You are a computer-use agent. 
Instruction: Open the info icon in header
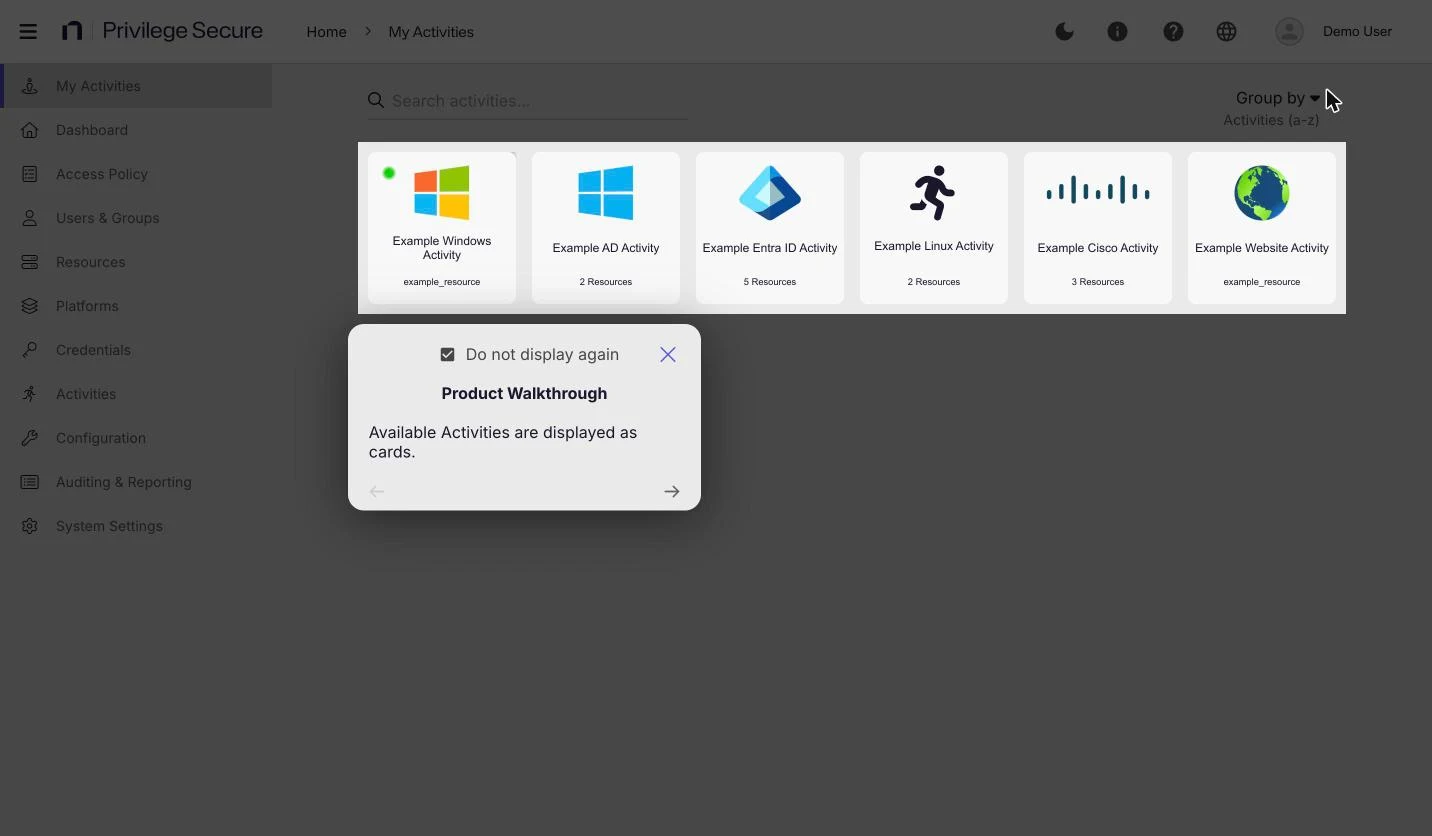1118,31
